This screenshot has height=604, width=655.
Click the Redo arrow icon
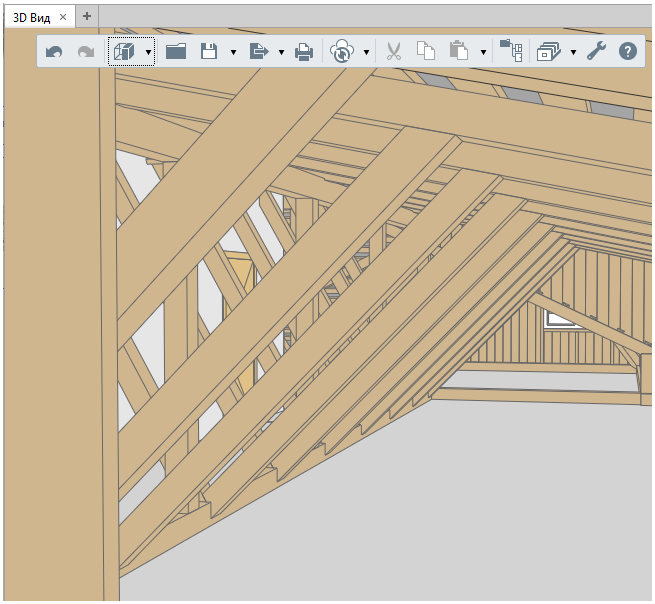86,52
